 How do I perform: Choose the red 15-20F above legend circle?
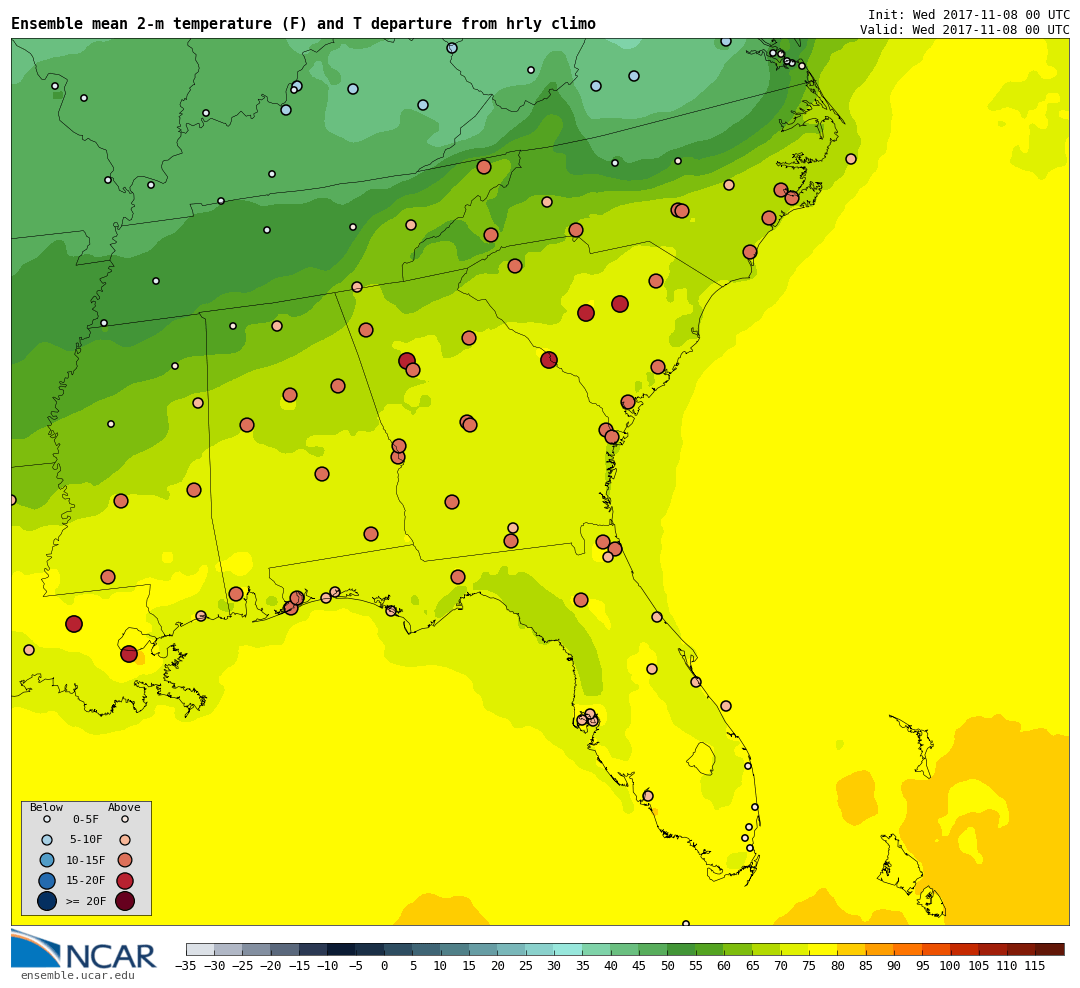tap(125, 881)
